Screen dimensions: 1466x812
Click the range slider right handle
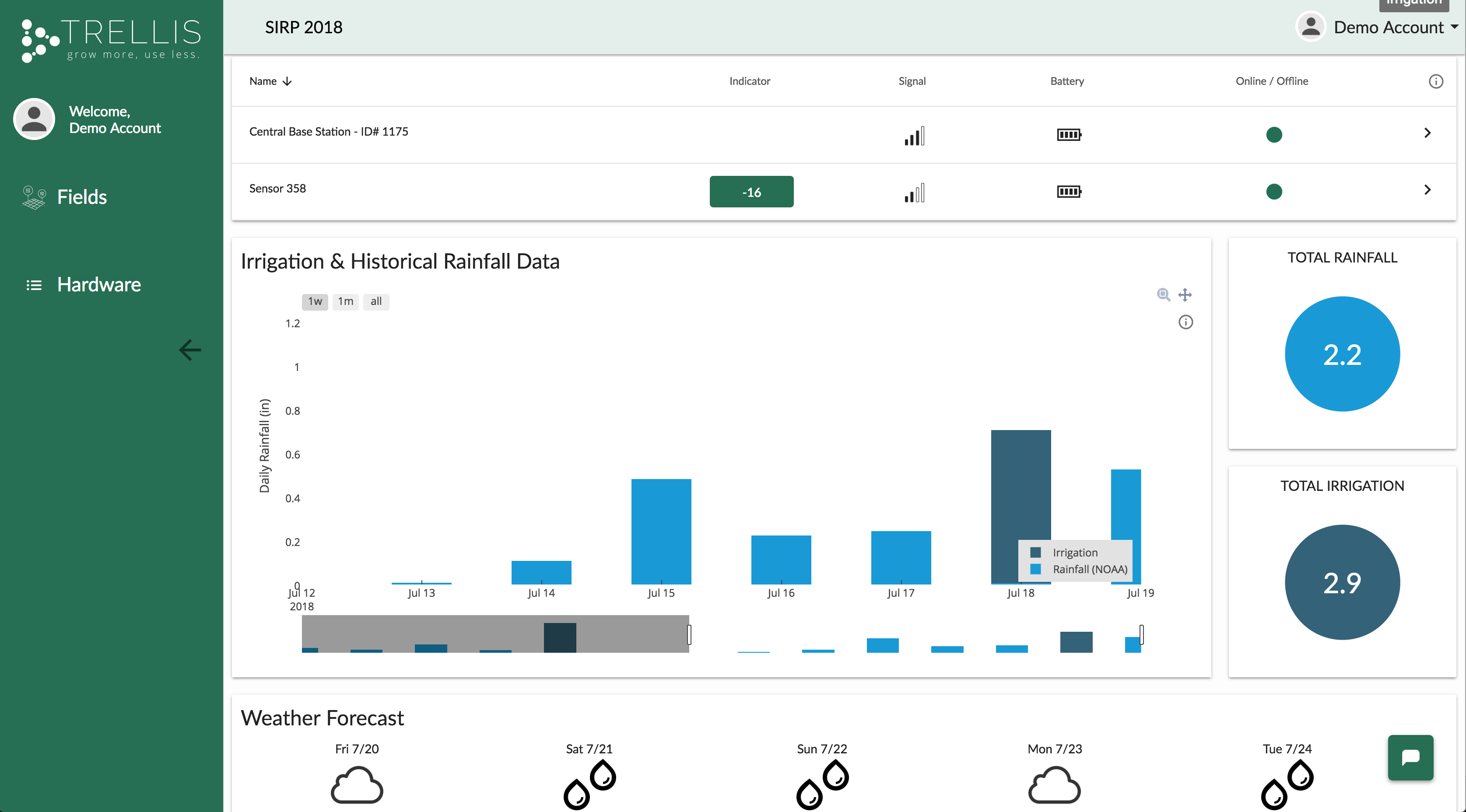[x=1141, y=634]
